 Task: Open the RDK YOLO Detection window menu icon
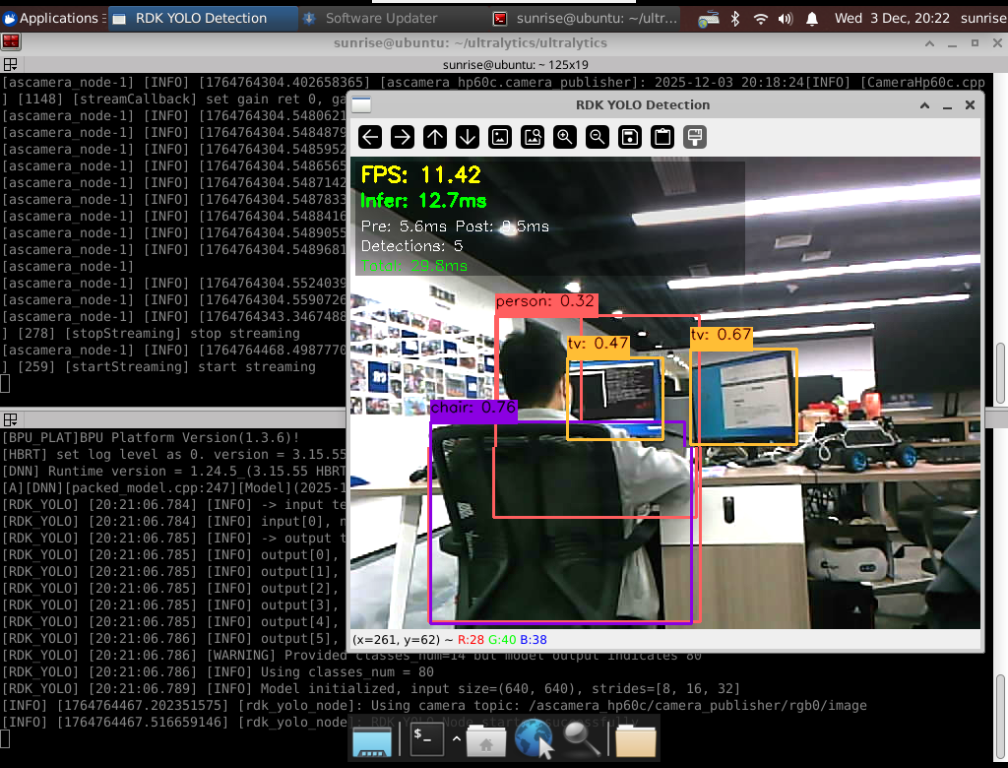(x=362, y=105)
